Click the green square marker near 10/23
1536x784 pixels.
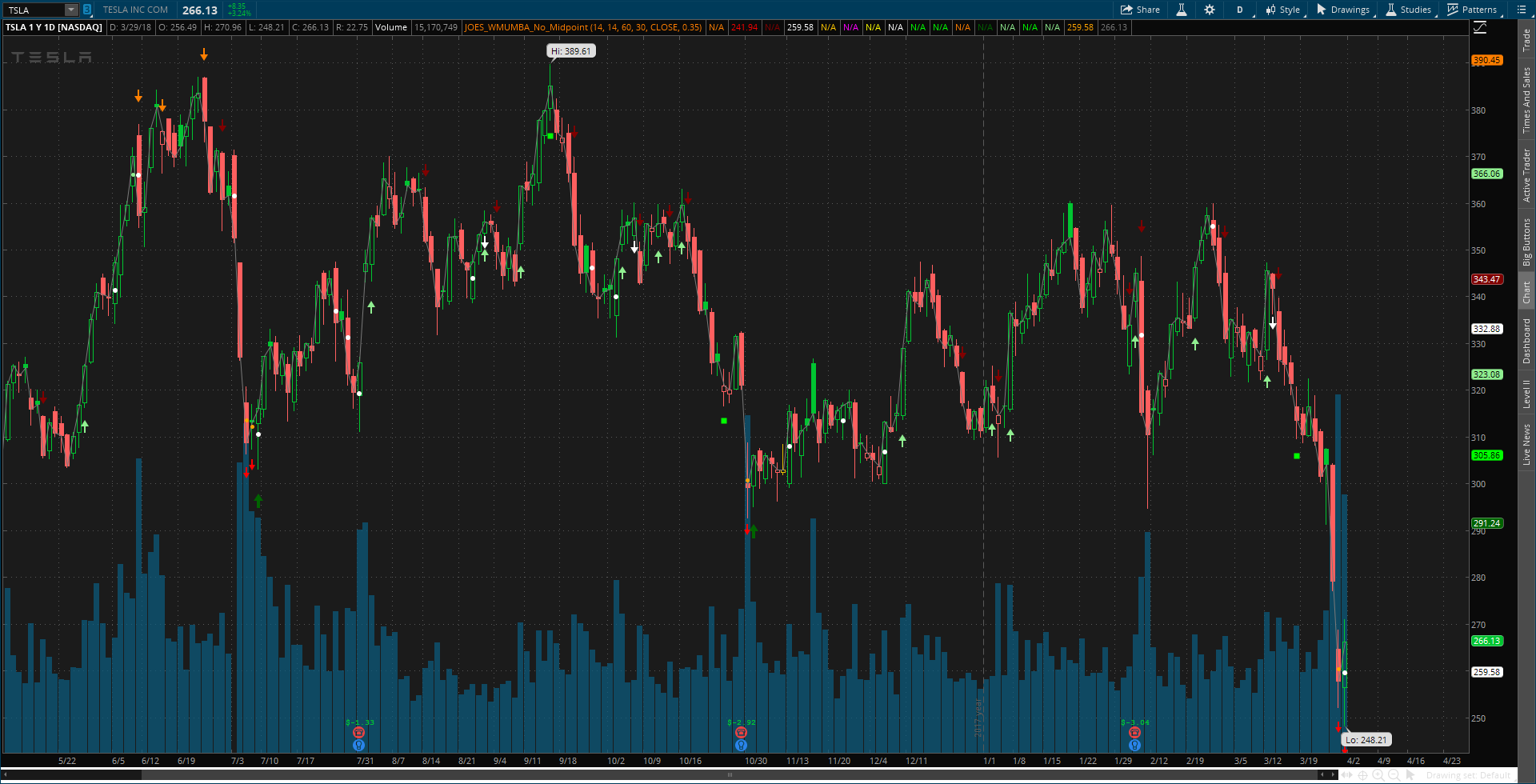point(724,421)
